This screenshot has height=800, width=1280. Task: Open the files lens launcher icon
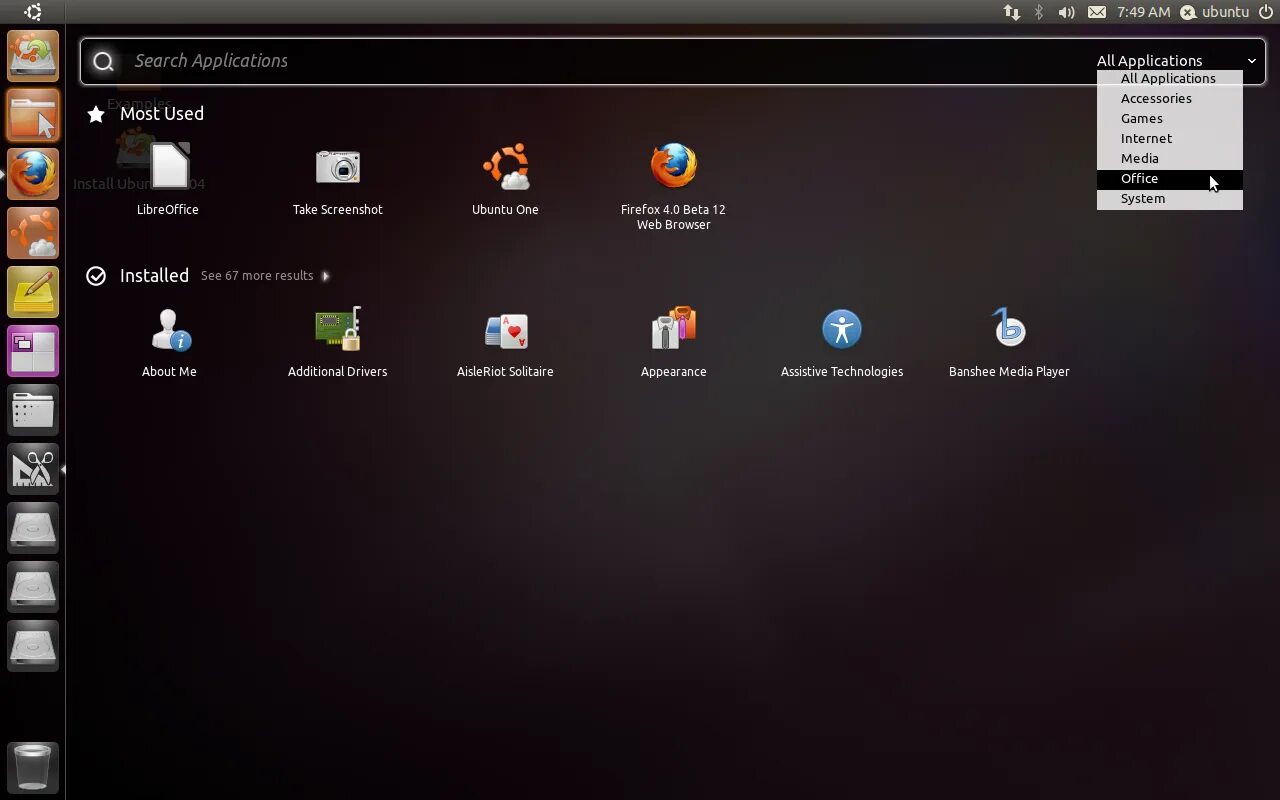click(x=33, y=410)
